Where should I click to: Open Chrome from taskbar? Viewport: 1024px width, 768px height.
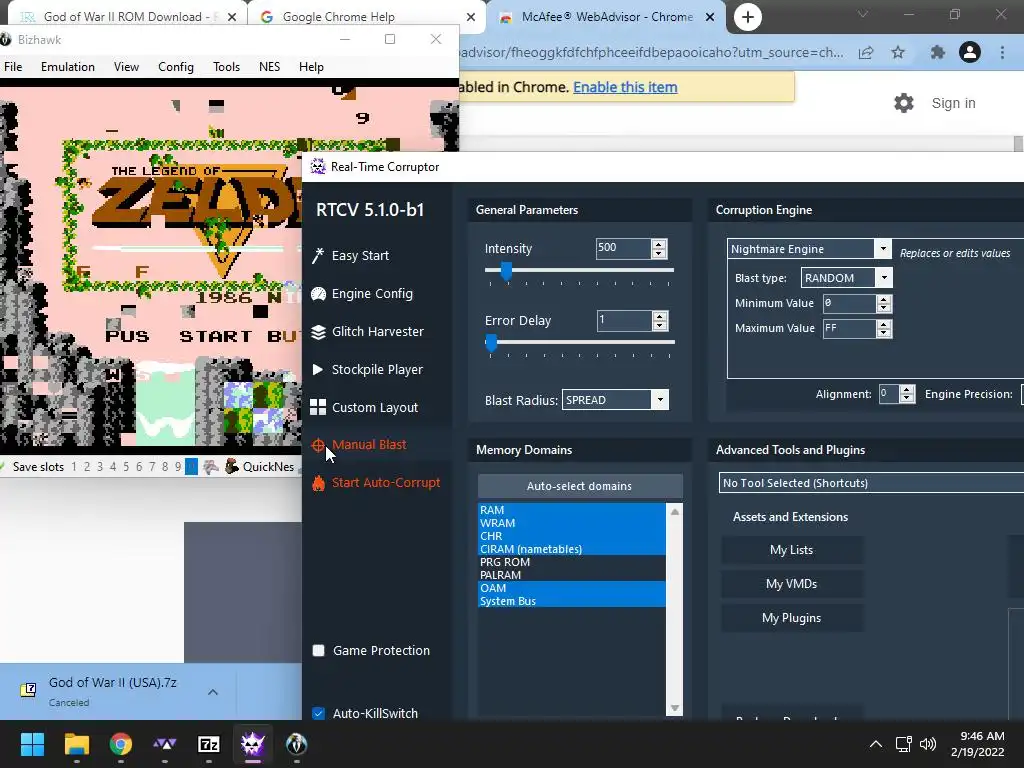(x=121, y=744)
